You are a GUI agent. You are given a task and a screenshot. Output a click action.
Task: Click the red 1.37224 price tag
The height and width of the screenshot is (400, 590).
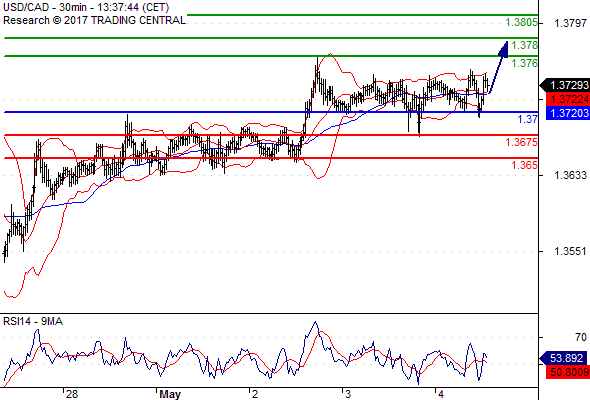pos(567,99)
